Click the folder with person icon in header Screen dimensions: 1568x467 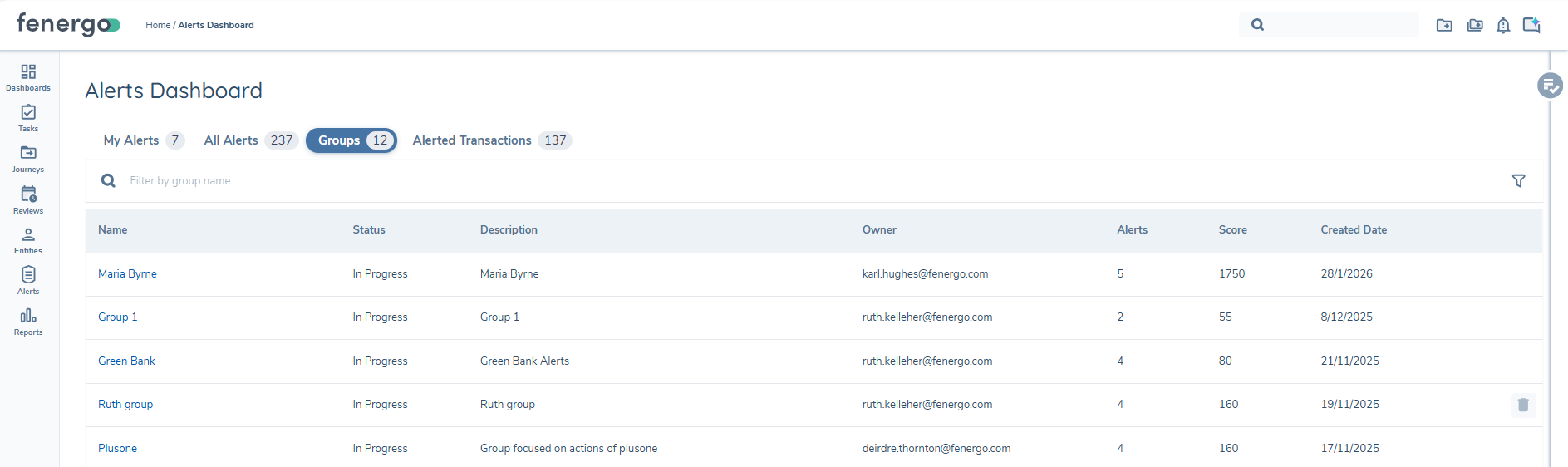click(1475, 25)
